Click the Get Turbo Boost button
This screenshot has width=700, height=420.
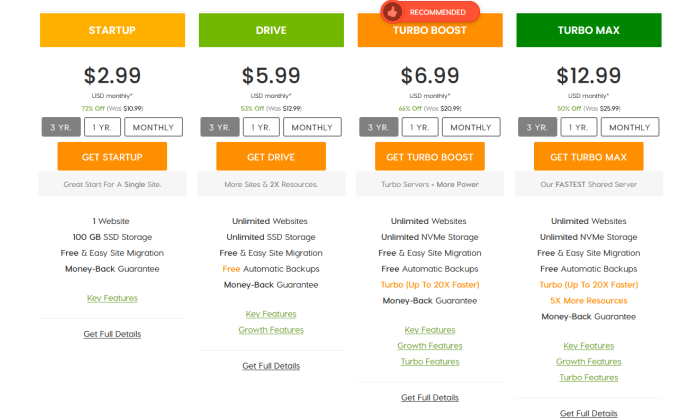(430, 157)
